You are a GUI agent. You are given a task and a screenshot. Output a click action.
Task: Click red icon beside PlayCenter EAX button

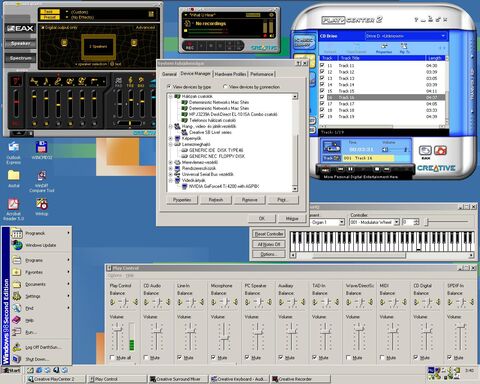click(x=440, y=150)
